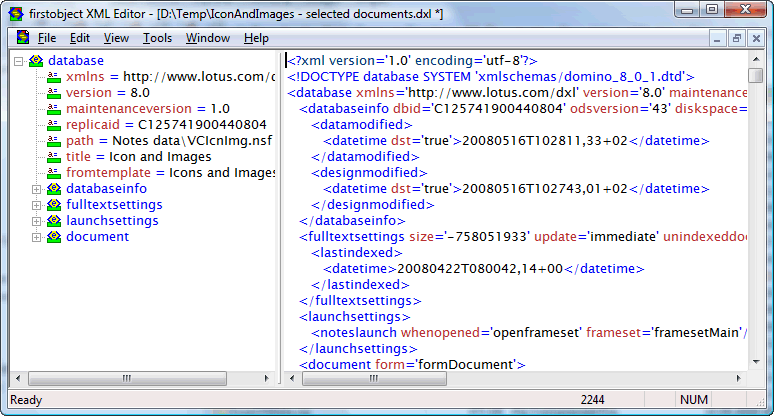
Task: Open the Window menu
Action: 207,38
